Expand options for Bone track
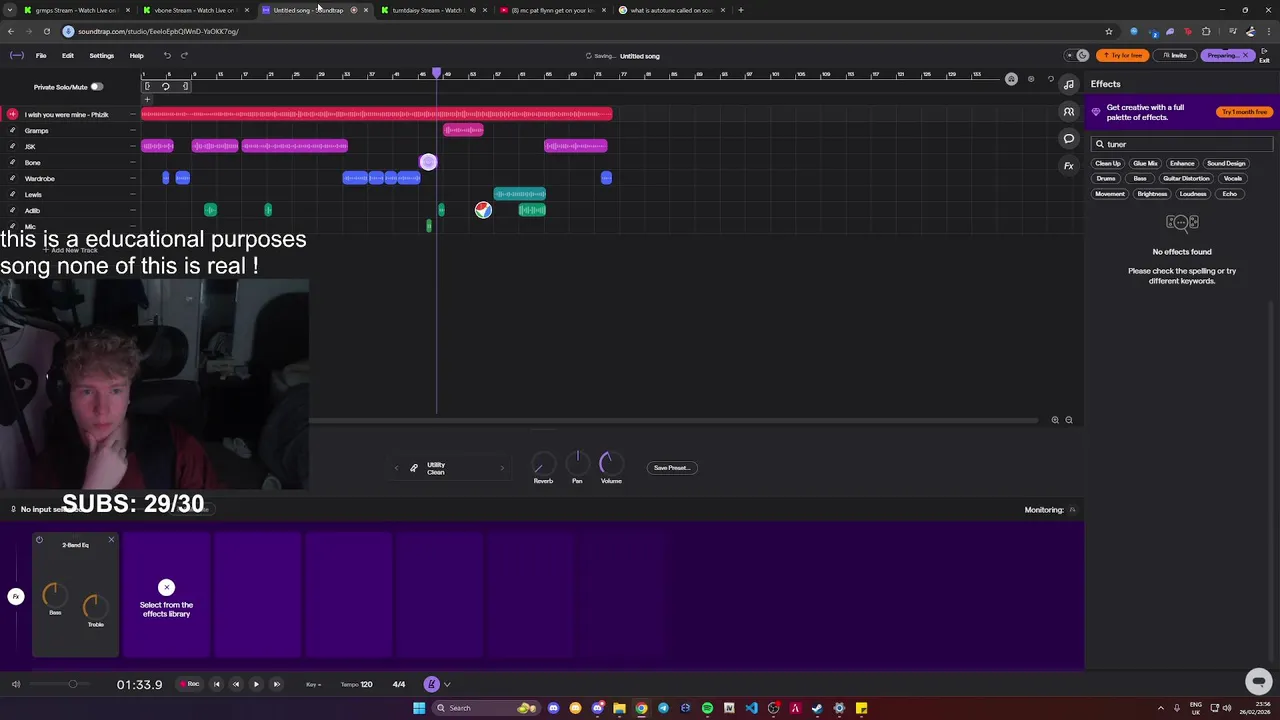The image size is (1280, 720). point(132,162)
